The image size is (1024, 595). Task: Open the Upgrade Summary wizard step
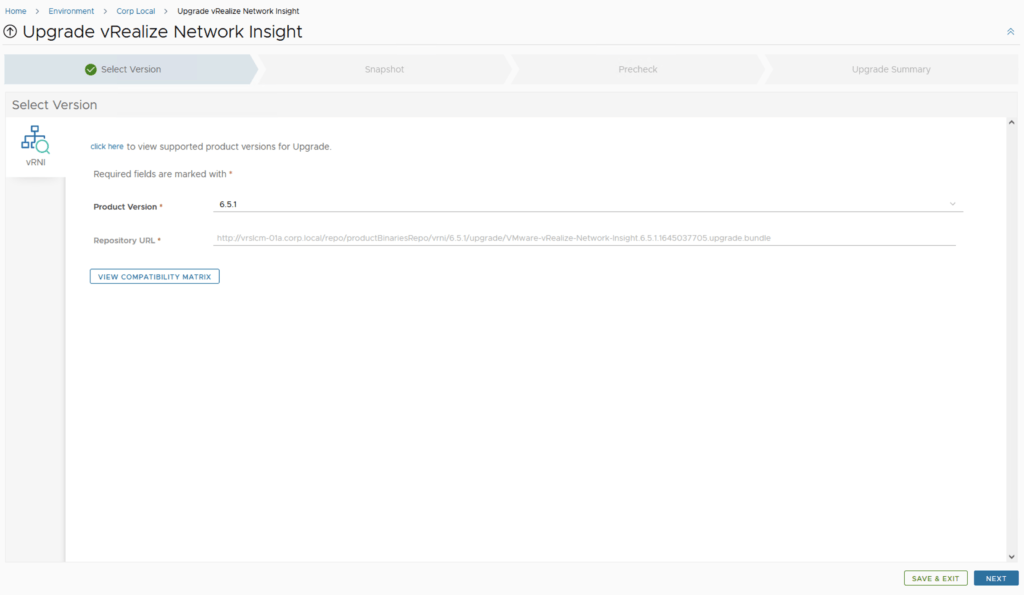(x=890, y=70)
